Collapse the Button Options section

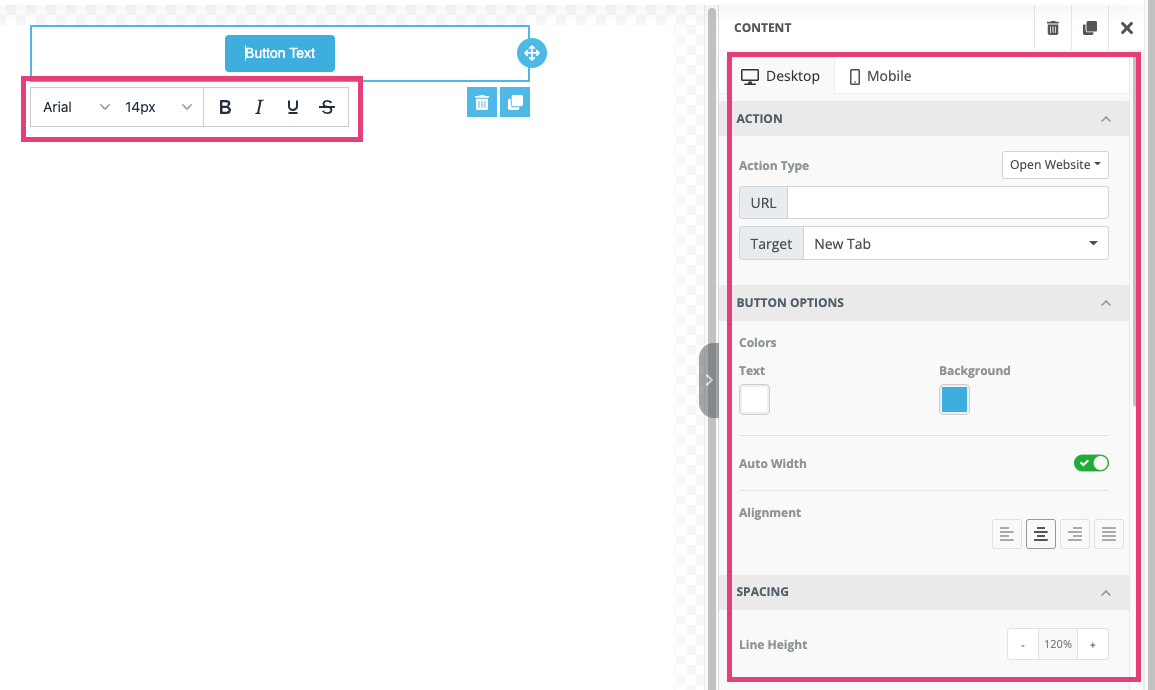coord(1106,303)
